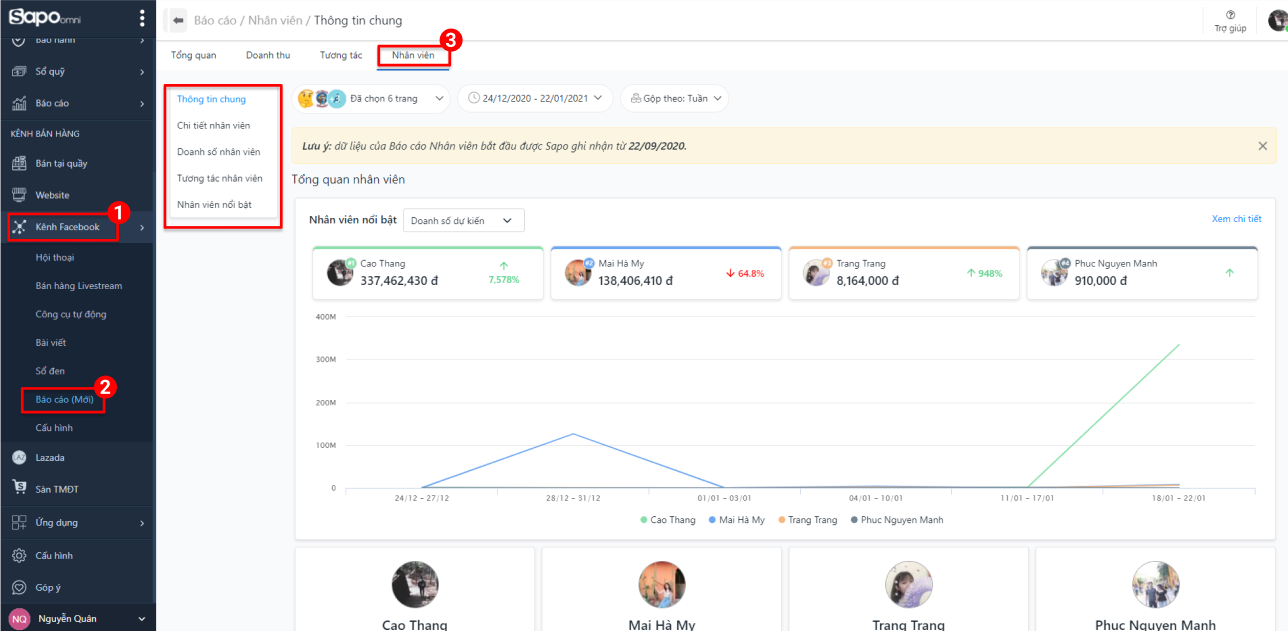
Task: Open the vertical three-dot sidebar menu
Action: (142, 18)
